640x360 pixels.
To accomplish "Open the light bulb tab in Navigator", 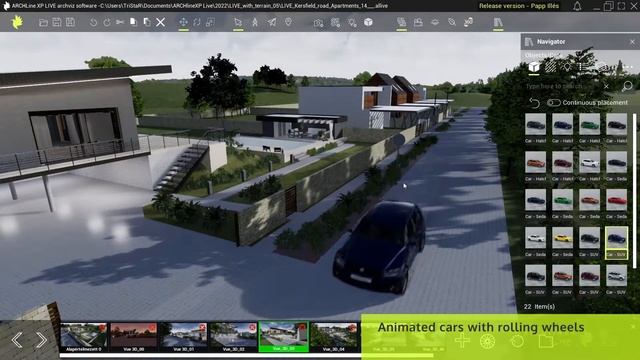I will pos(567,67).
